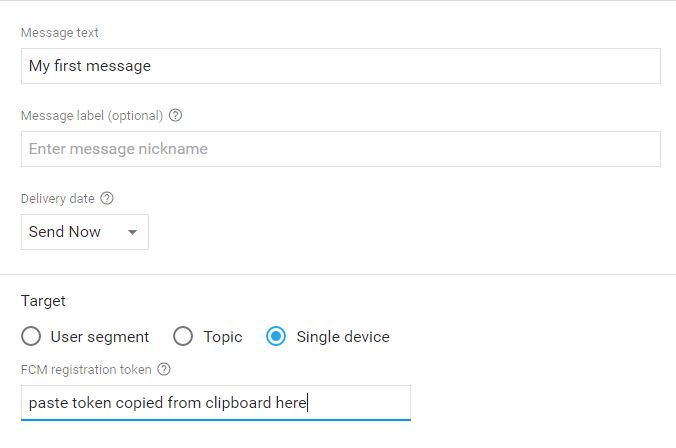This screenshot has width=676, height=448.
Task: Click the "Send Now" text in dropdown
Action: pyautogui.click(x=65, y=232)
